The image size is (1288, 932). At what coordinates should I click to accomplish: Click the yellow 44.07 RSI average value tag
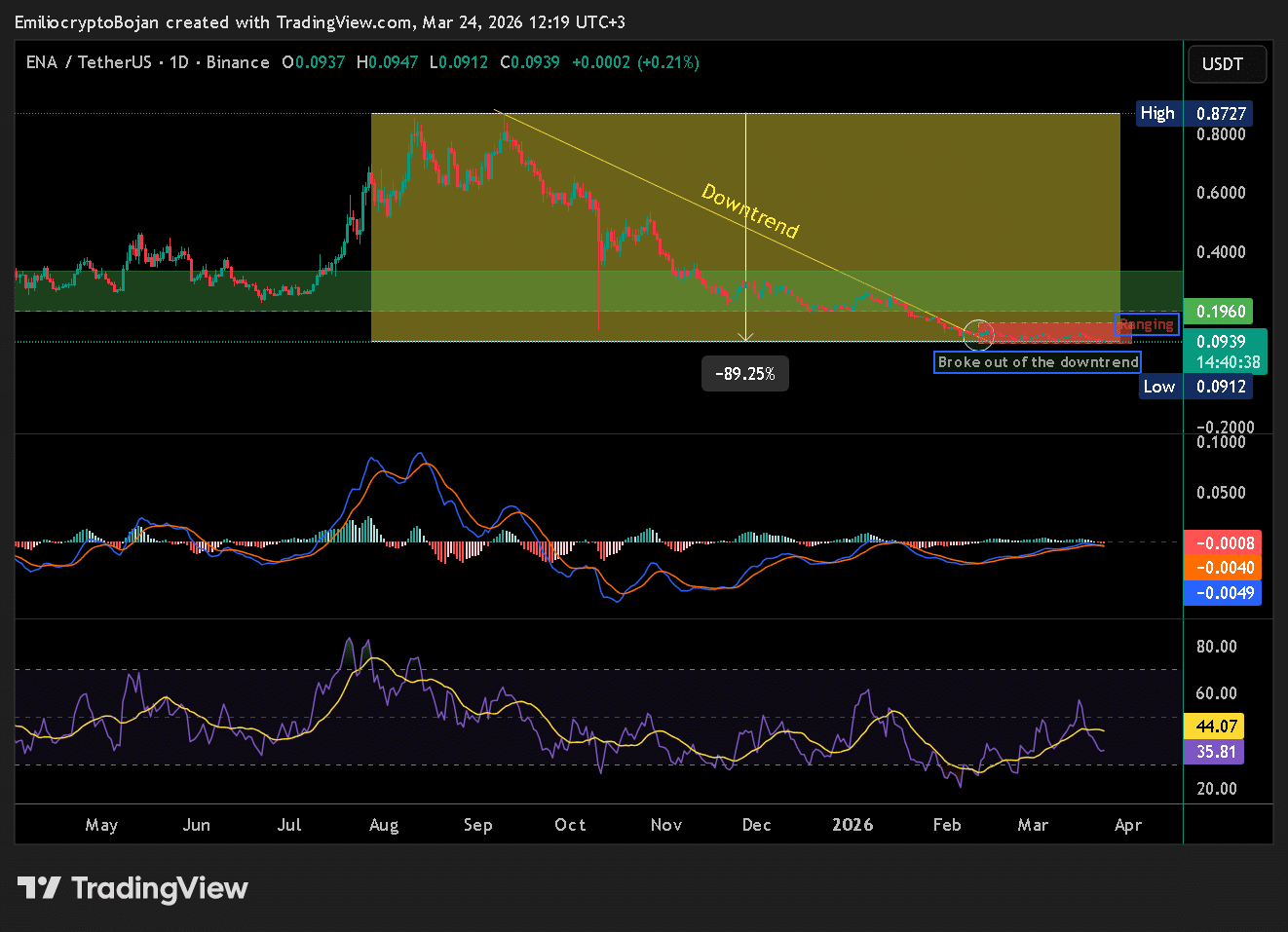(x=1216, y=727)
